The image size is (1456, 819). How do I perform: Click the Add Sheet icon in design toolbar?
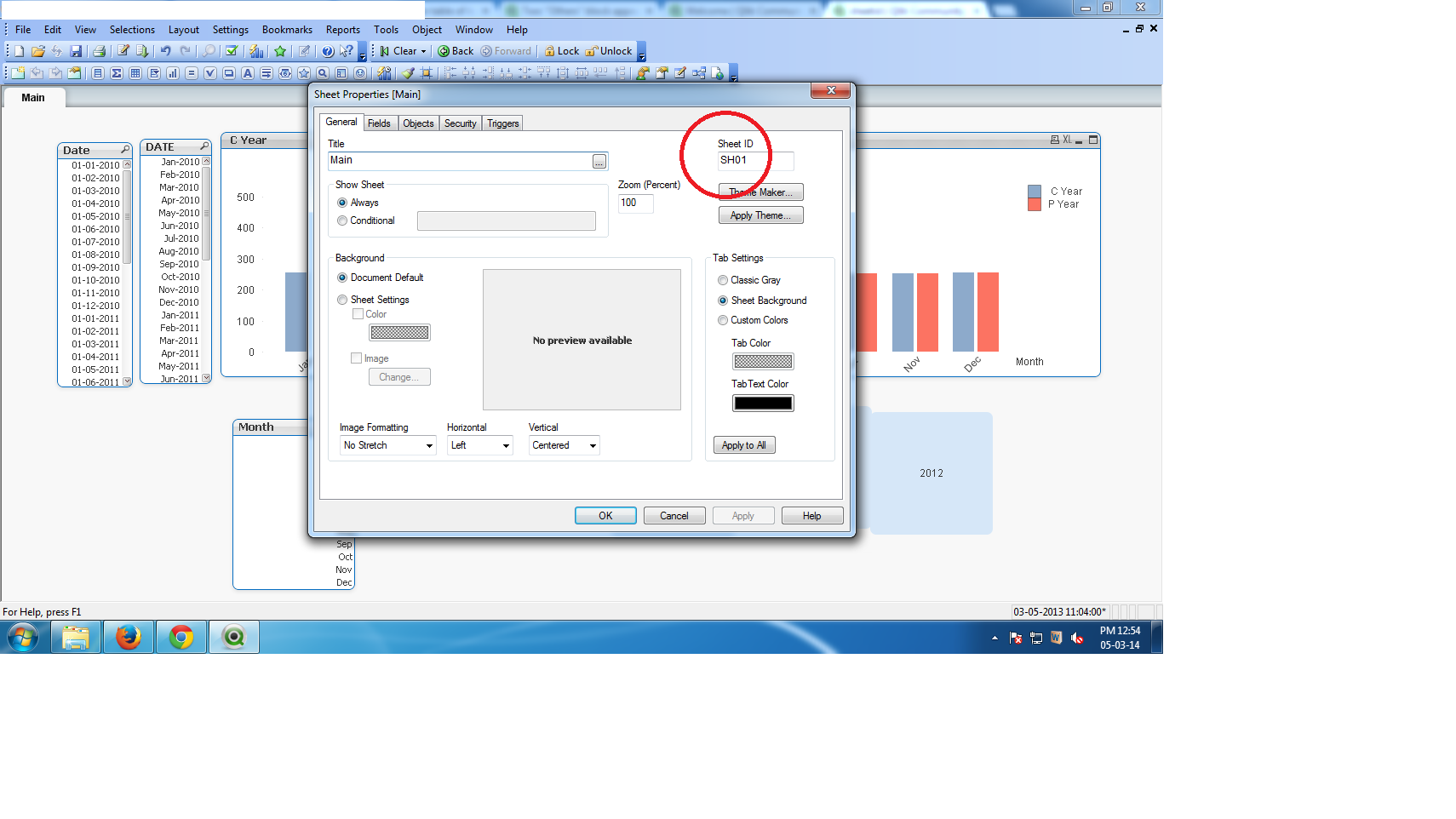(x=18, y=73)
